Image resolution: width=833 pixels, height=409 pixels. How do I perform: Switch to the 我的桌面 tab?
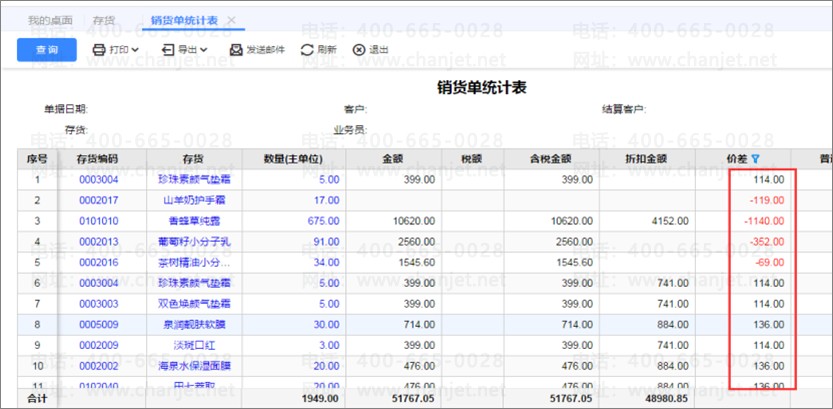[x=50, y=20]
